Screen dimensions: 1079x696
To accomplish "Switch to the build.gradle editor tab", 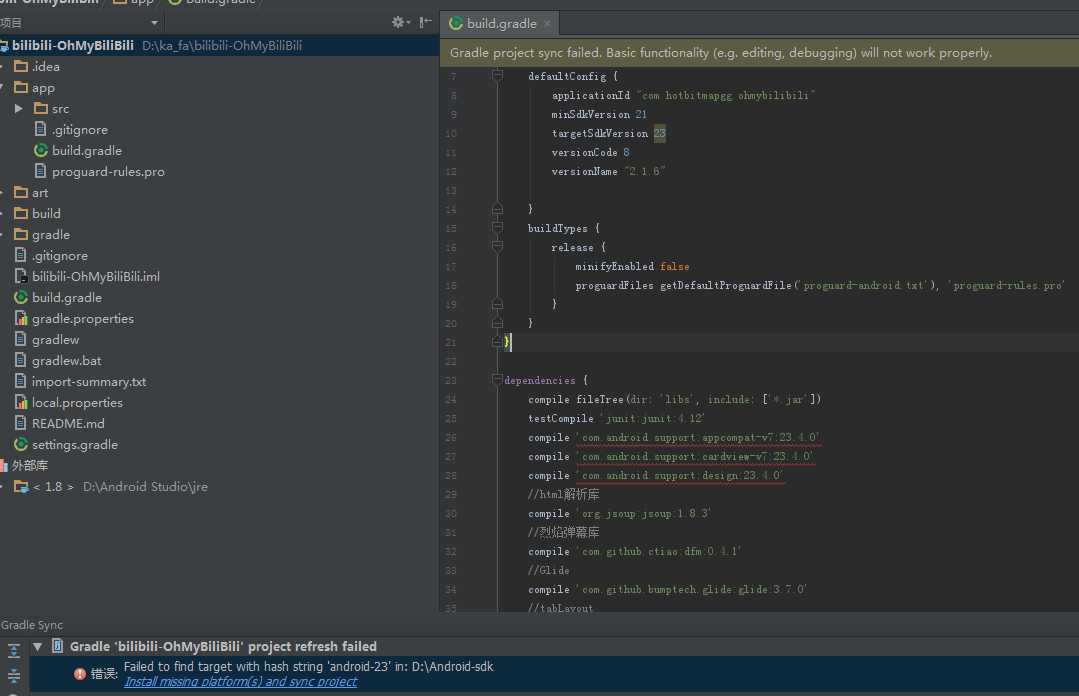I will pyautogui.click(x=501, y=23).
